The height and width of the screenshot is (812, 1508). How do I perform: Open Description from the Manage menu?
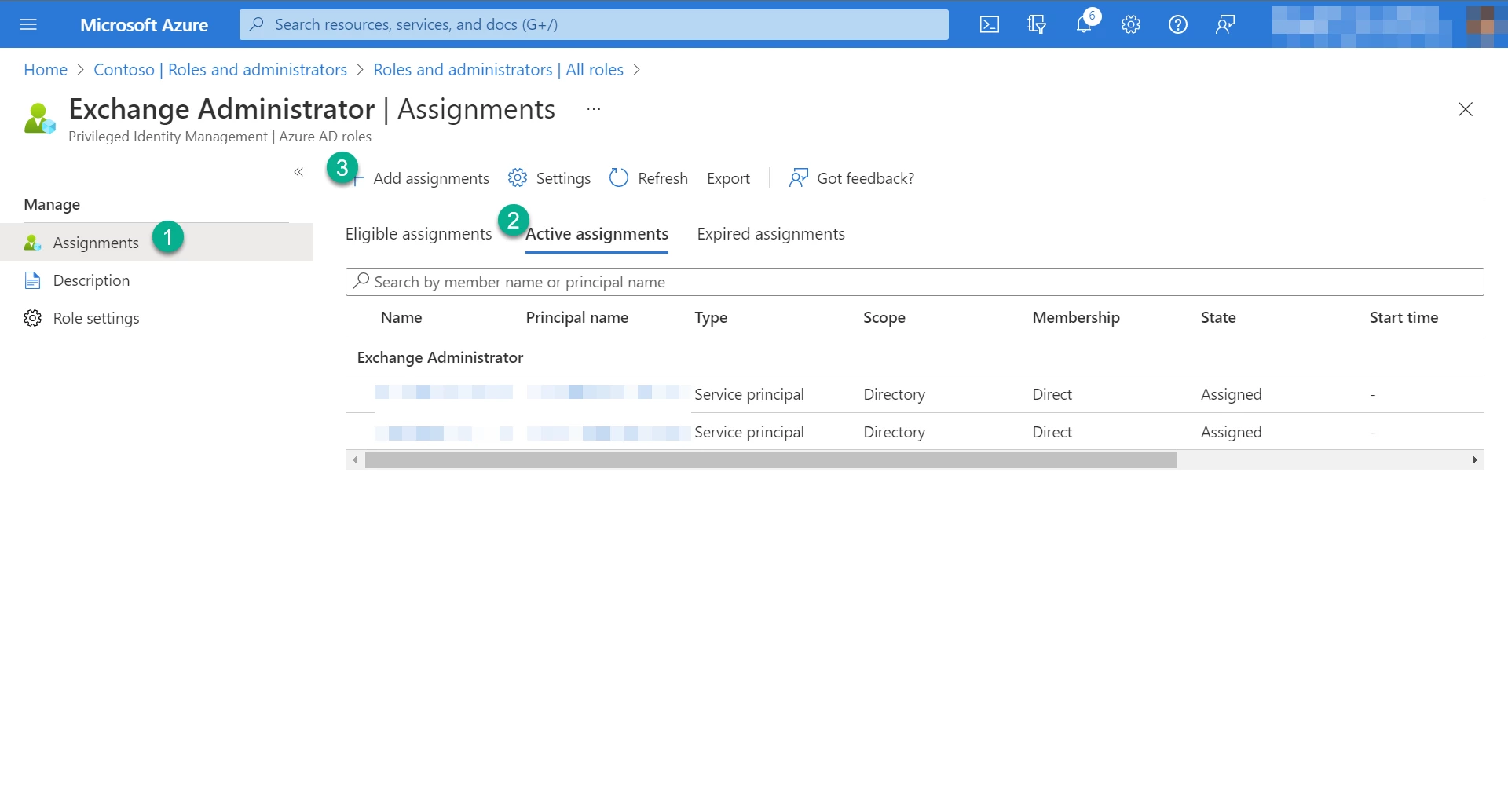[x=91, y=280]
